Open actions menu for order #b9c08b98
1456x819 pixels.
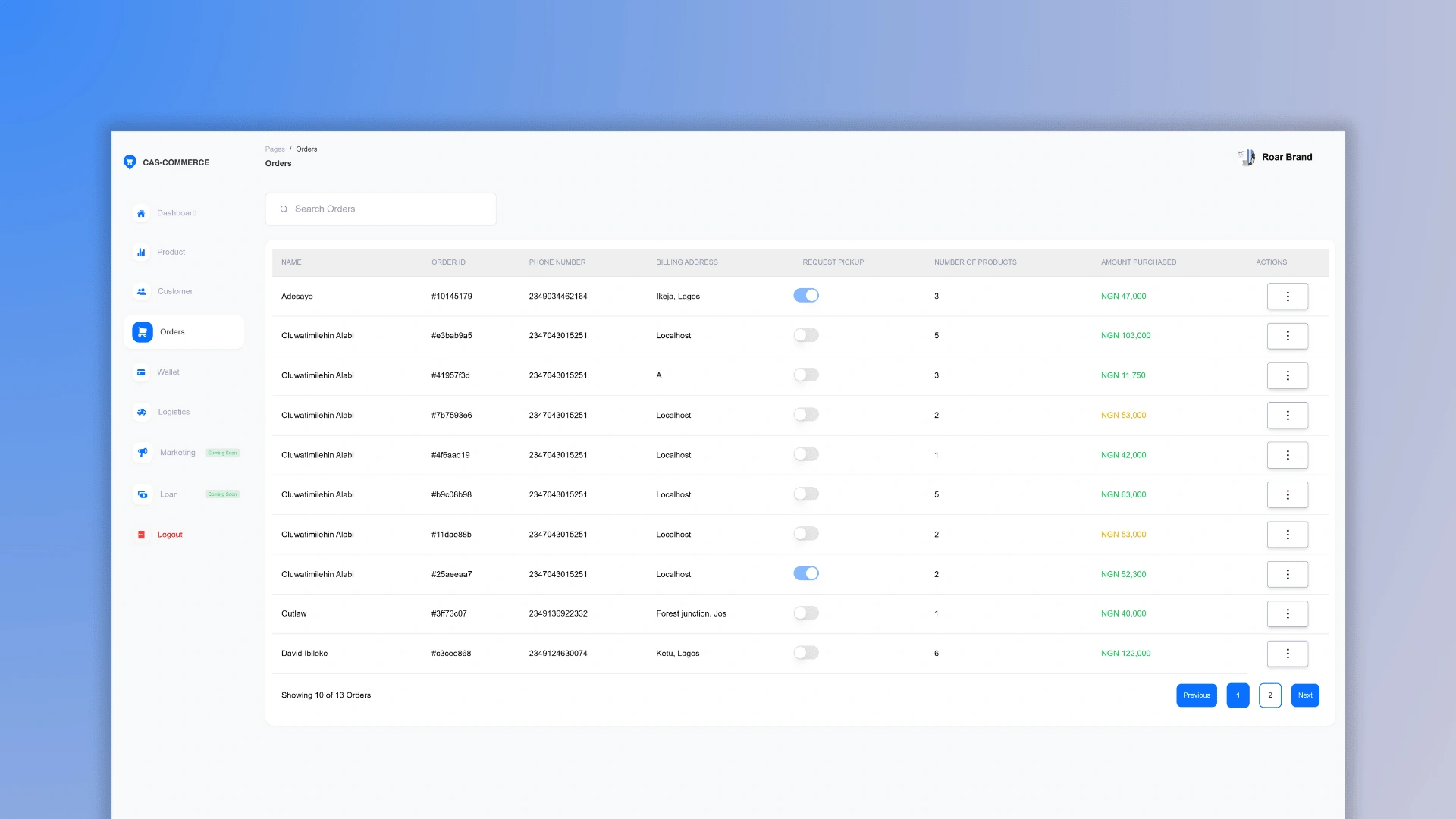pos(1288,494)
